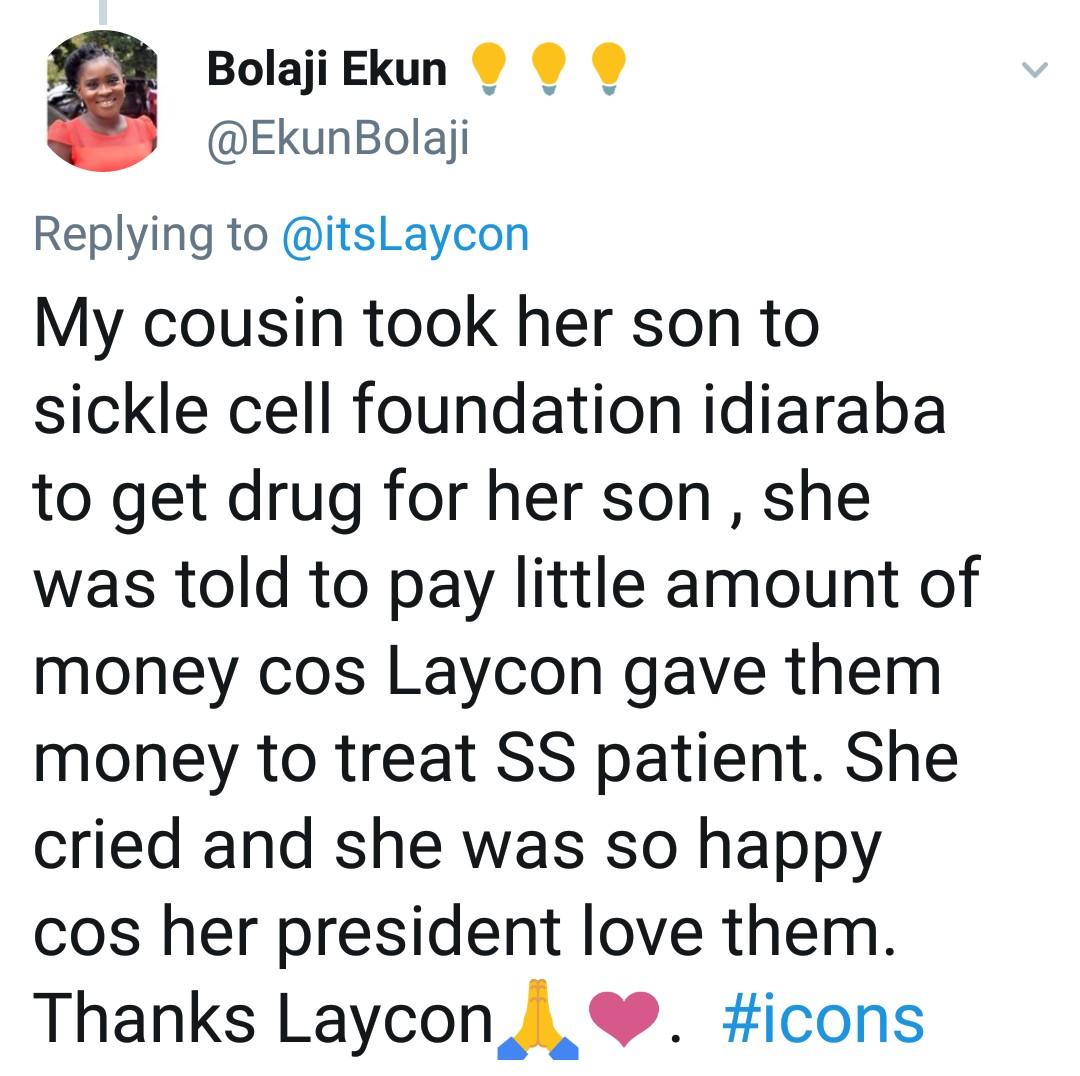Open the #icons hashtag
This screenshot has width=1080, height=1076.
822,1018
